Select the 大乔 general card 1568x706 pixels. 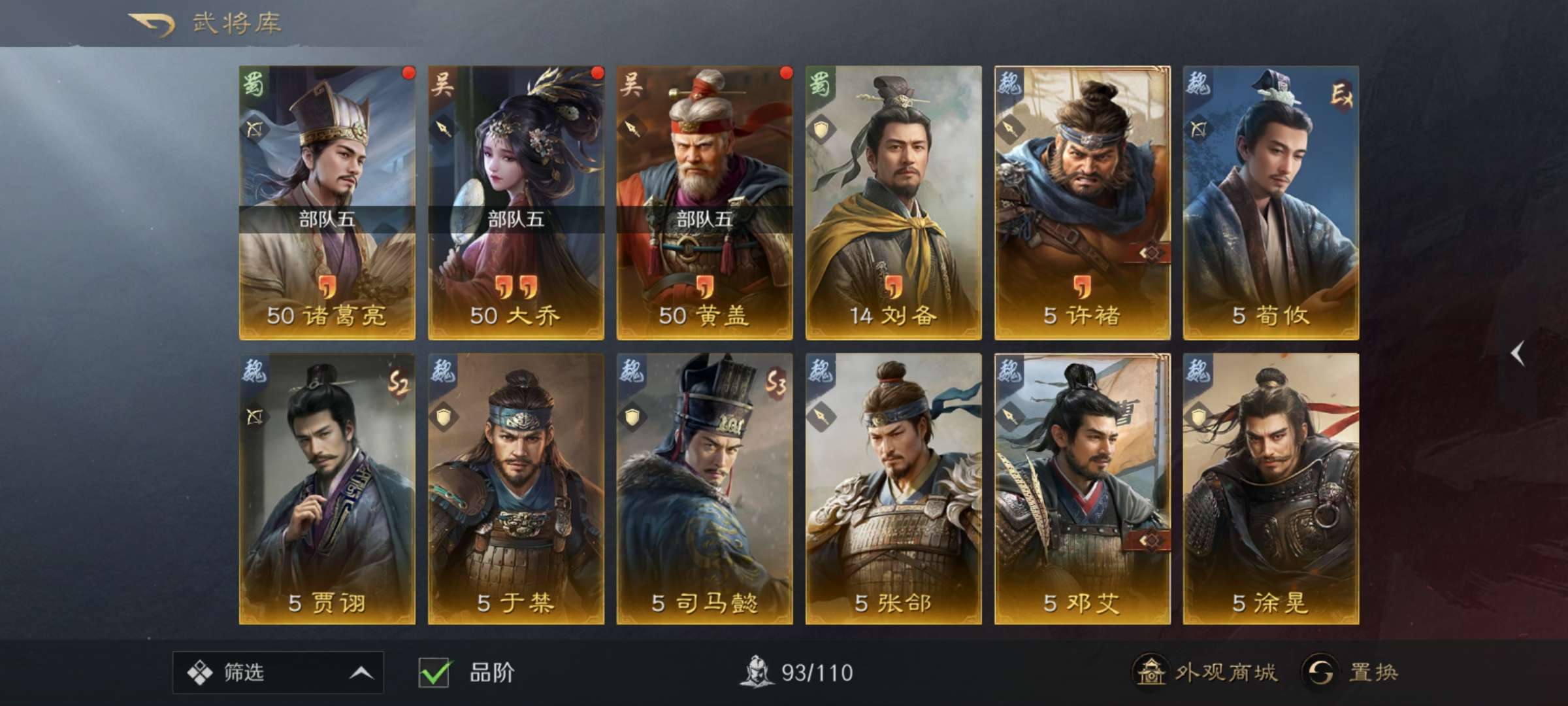(x=515, y=203)
